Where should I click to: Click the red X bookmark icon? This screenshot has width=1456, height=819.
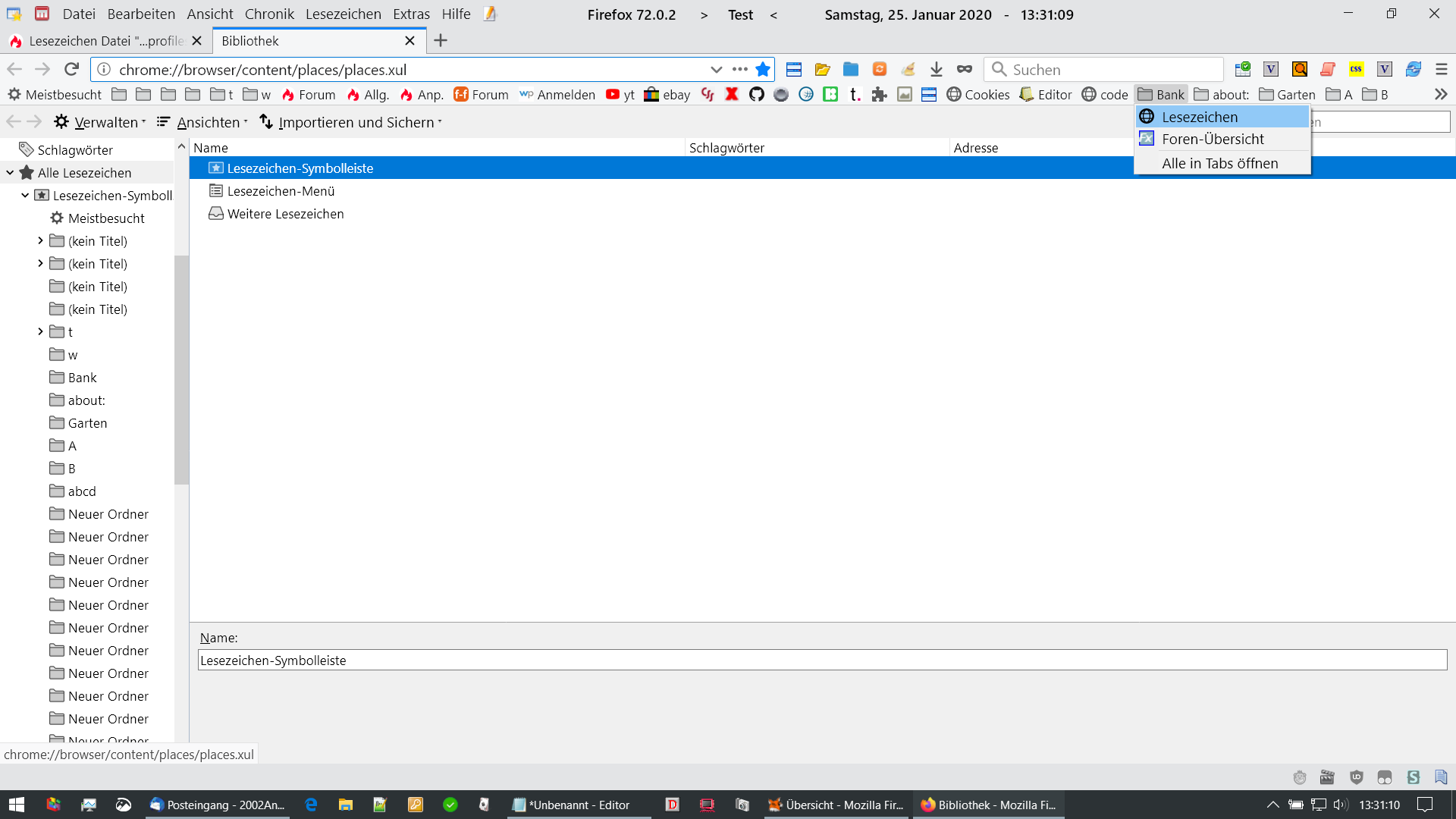[x=732, y=94]
